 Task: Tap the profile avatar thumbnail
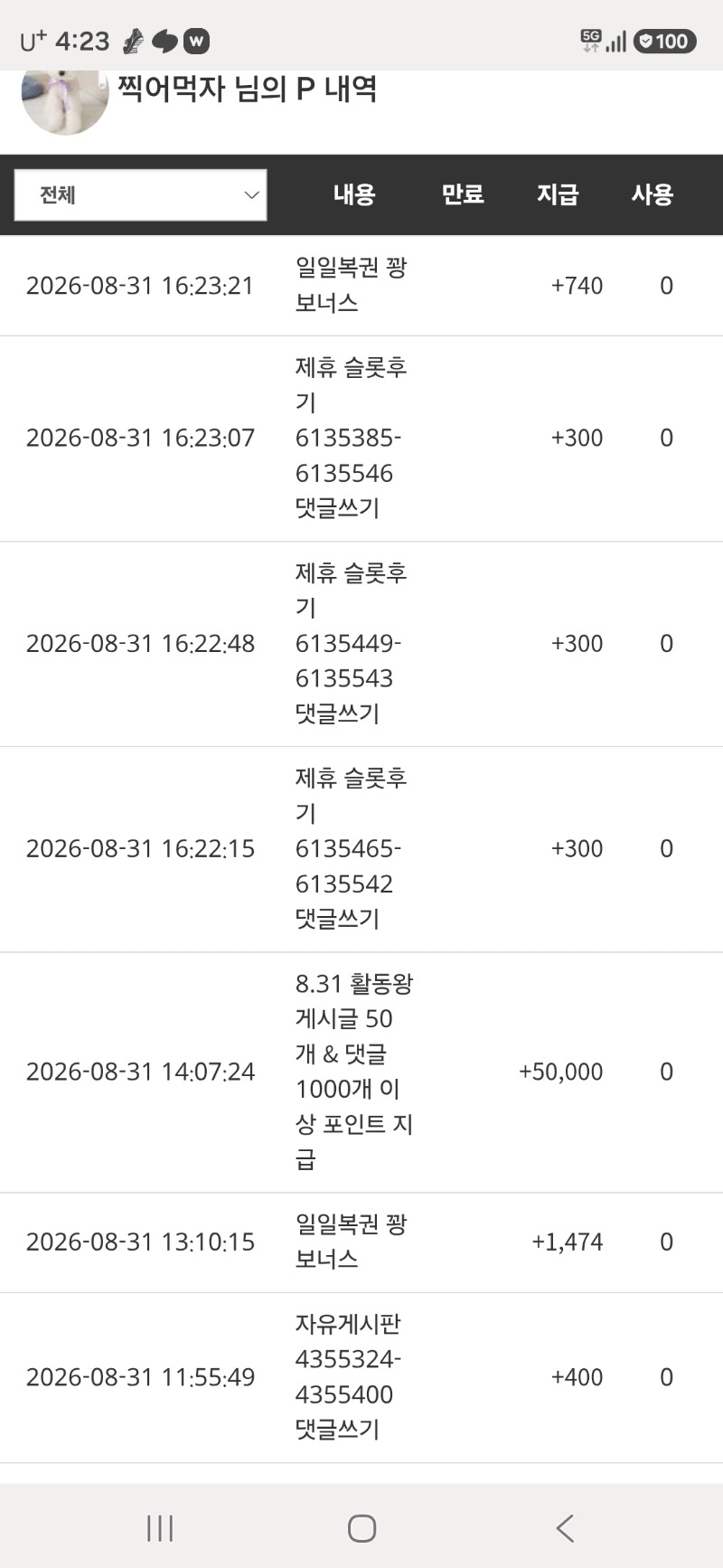[65, 101]
